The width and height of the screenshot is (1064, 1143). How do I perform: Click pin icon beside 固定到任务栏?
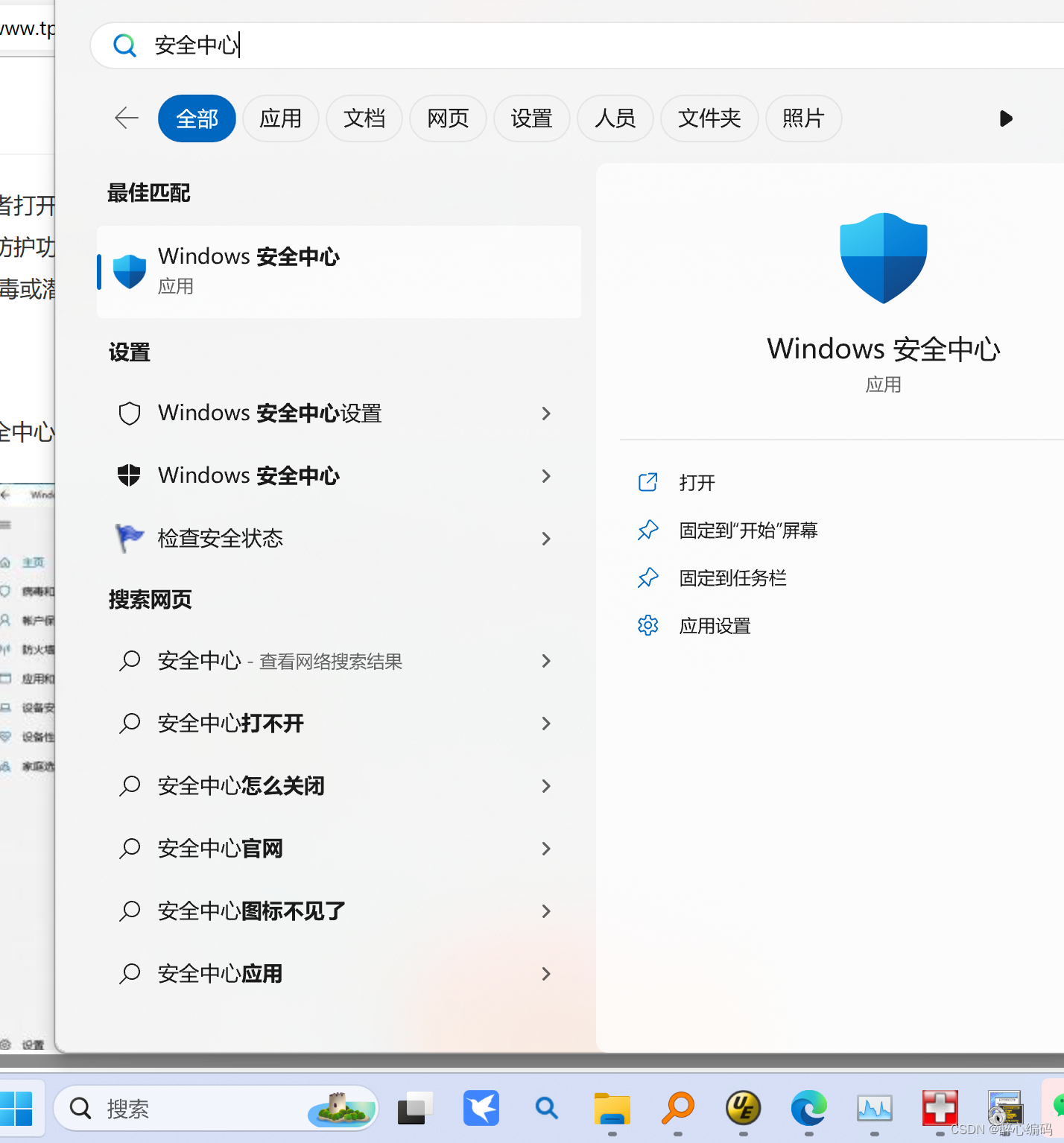coord(648,577)
